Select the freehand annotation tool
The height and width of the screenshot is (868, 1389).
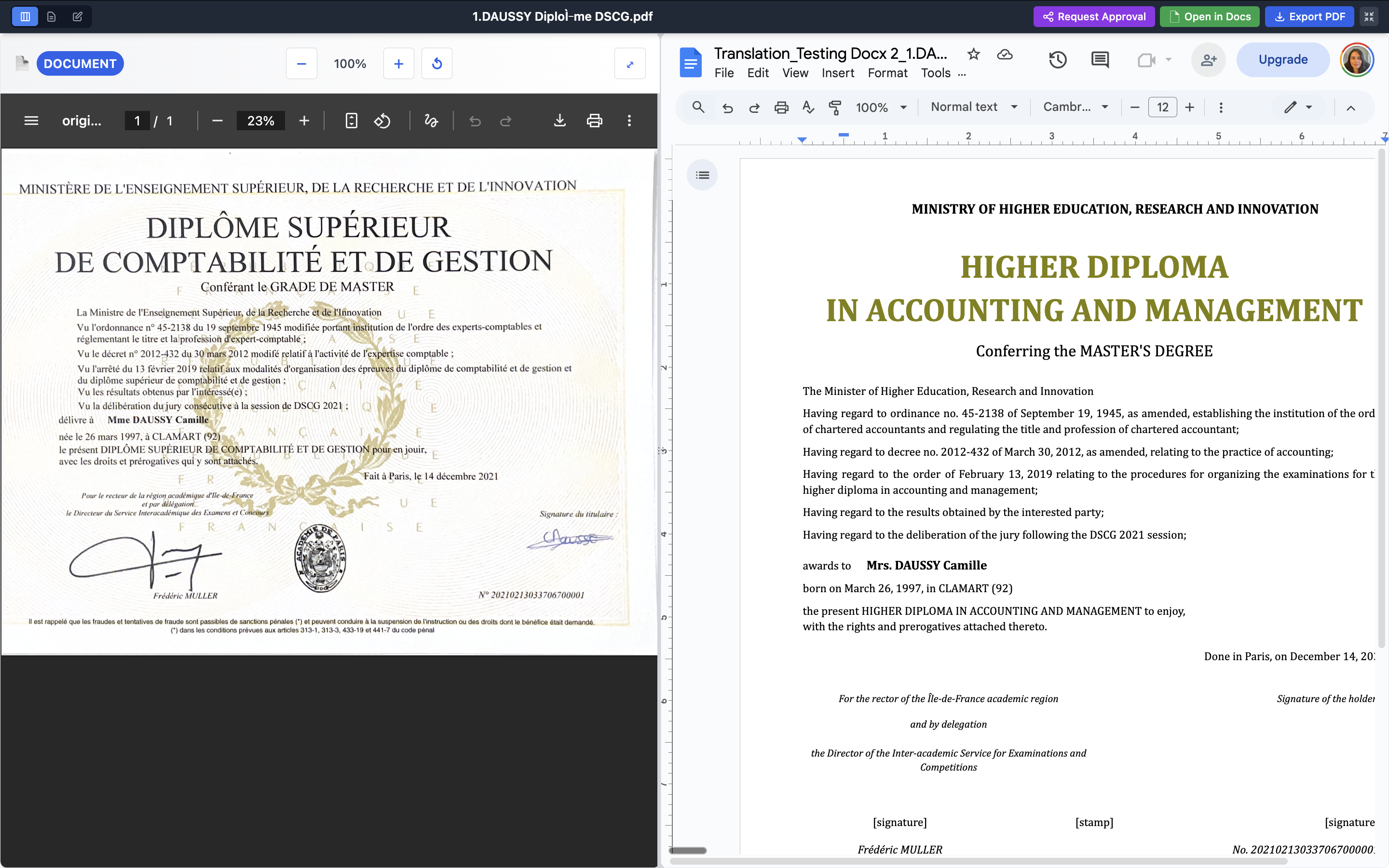[431, 121]
